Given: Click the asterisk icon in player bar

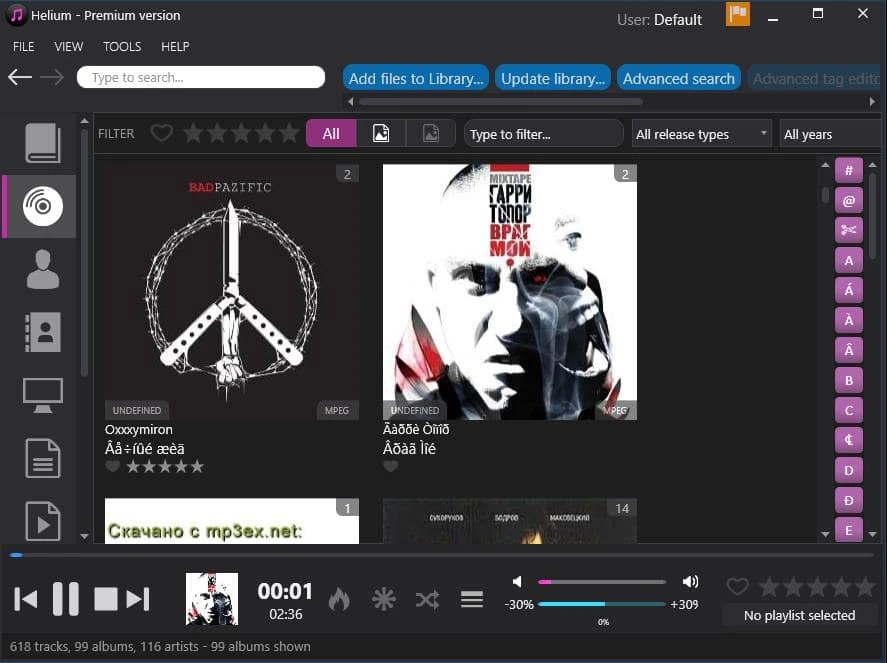Looking at the screenshot, I should tap(384, 599).
